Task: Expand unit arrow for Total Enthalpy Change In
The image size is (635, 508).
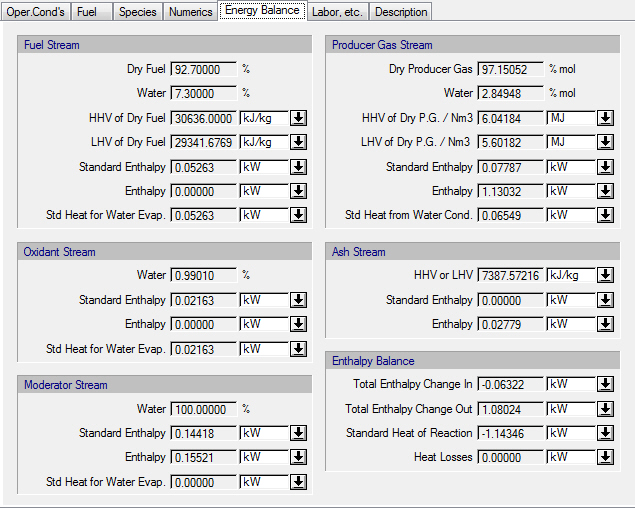Action: coord(605,384)
